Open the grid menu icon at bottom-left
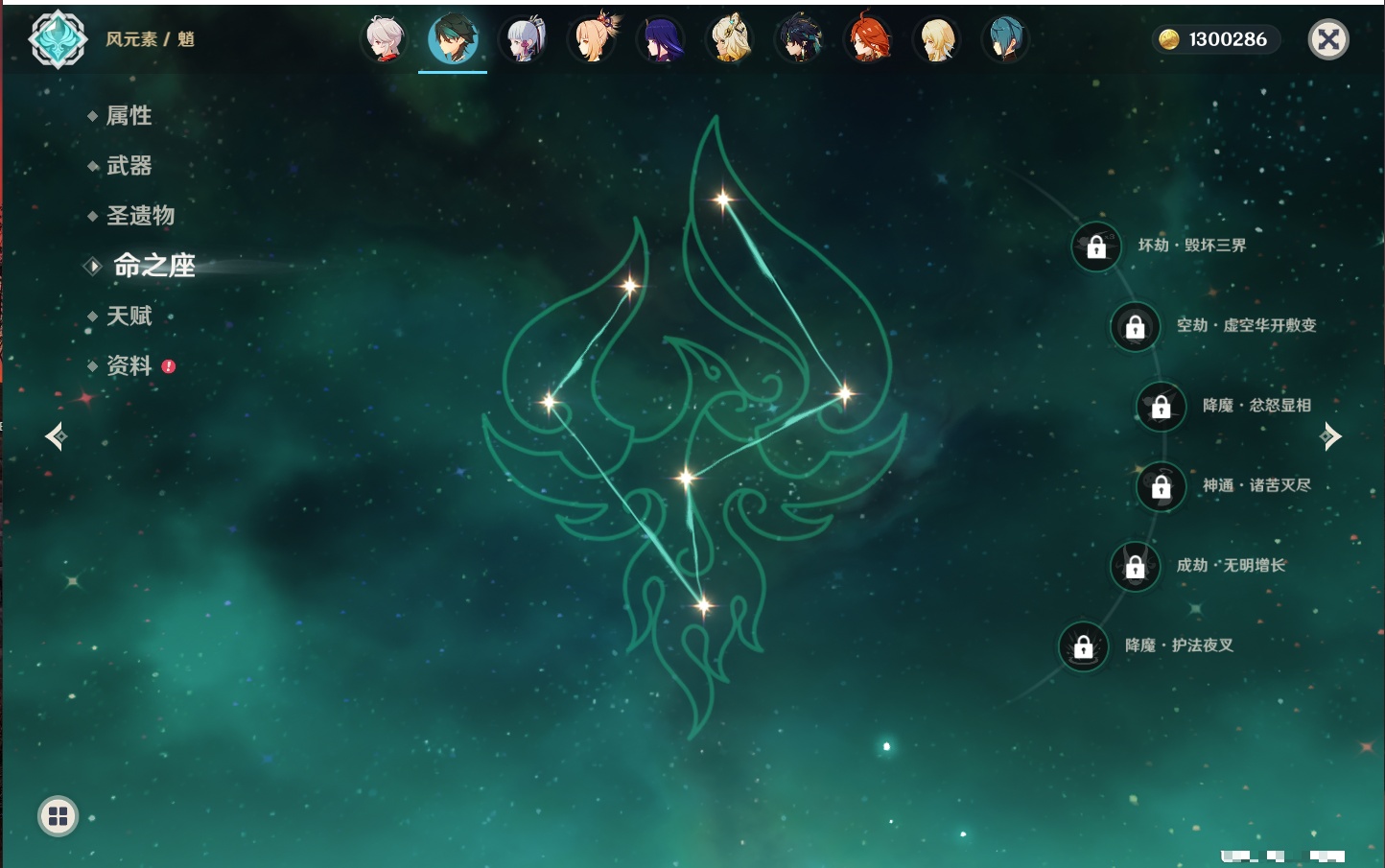The image size is (1385, 868). [x=58, y=816]
